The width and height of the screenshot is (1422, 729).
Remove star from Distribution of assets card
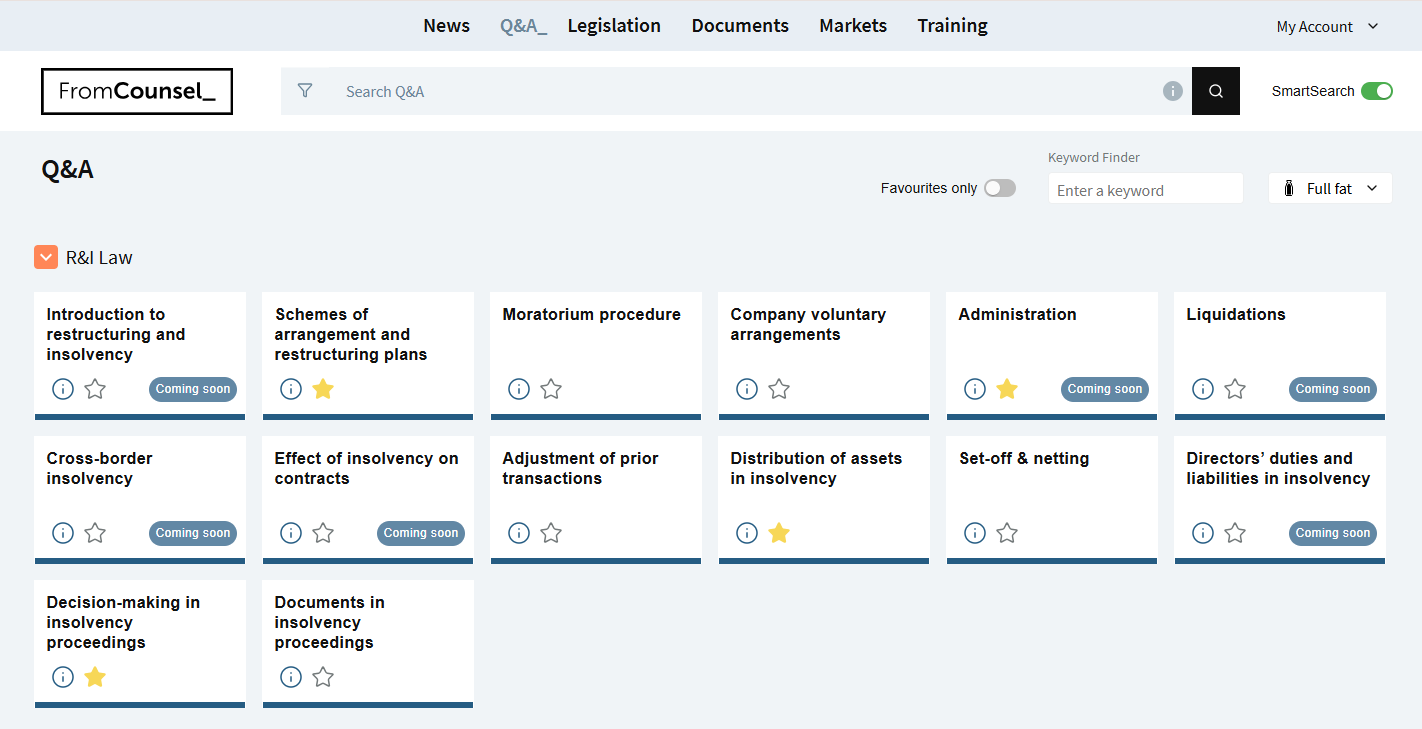click(x=779, y=533)
